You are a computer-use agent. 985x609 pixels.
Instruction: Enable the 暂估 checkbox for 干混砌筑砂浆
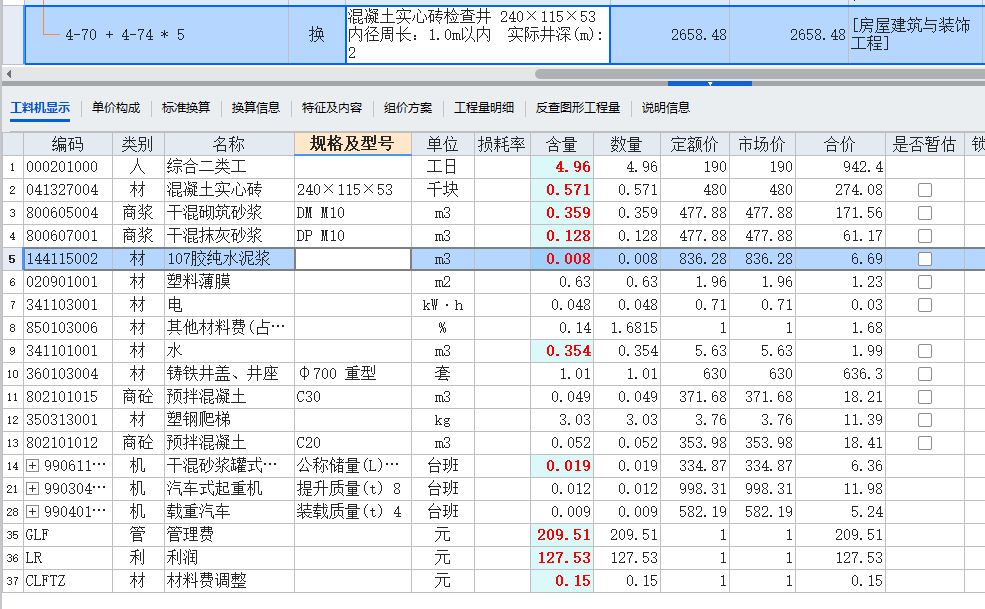[x=924, y=213]
